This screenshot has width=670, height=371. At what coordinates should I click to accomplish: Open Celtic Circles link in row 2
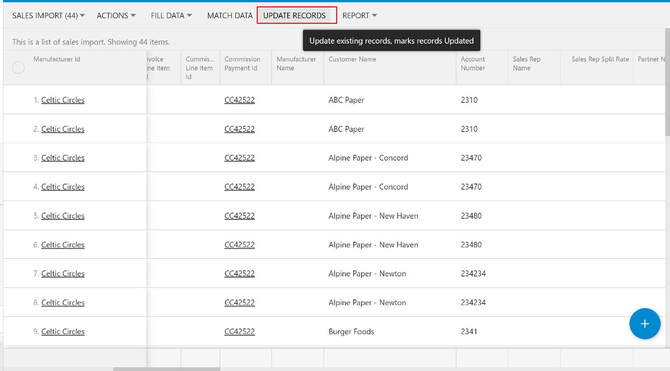pos(62,129)
